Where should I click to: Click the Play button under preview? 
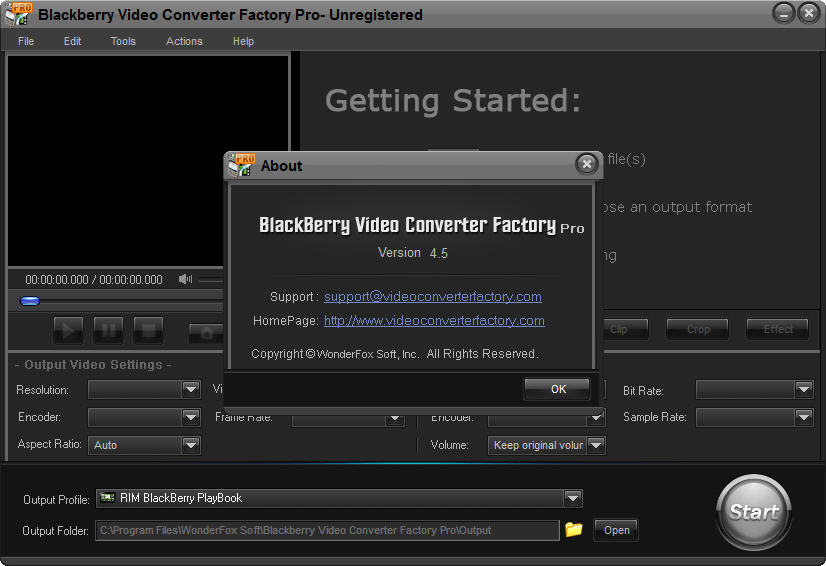[68, 330]
